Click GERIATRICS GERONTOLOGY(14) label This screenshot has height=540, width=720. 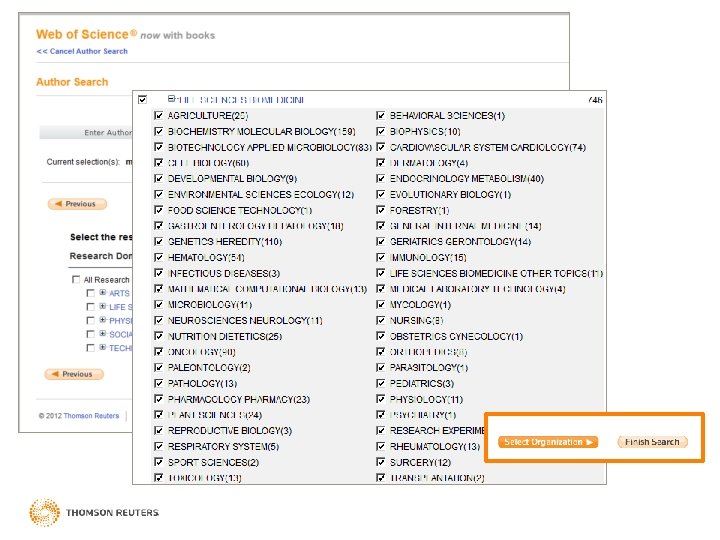pos(461,242)
